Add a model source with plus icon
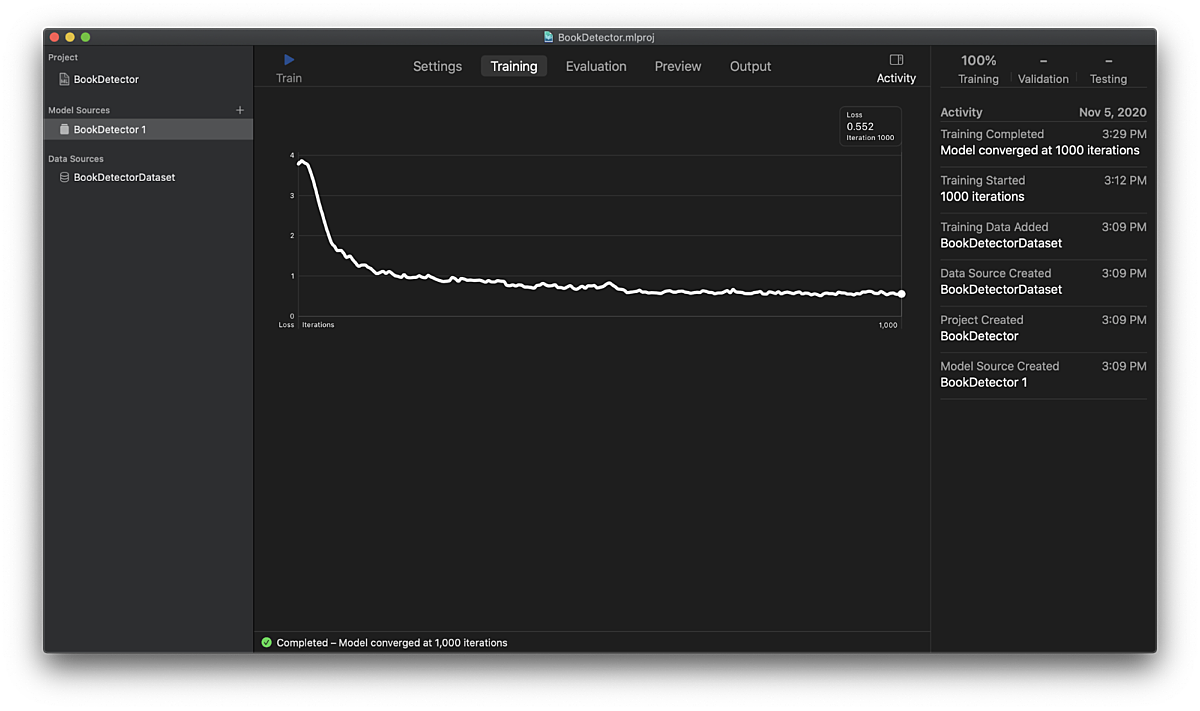1200x711 pixels. (240, 110)
